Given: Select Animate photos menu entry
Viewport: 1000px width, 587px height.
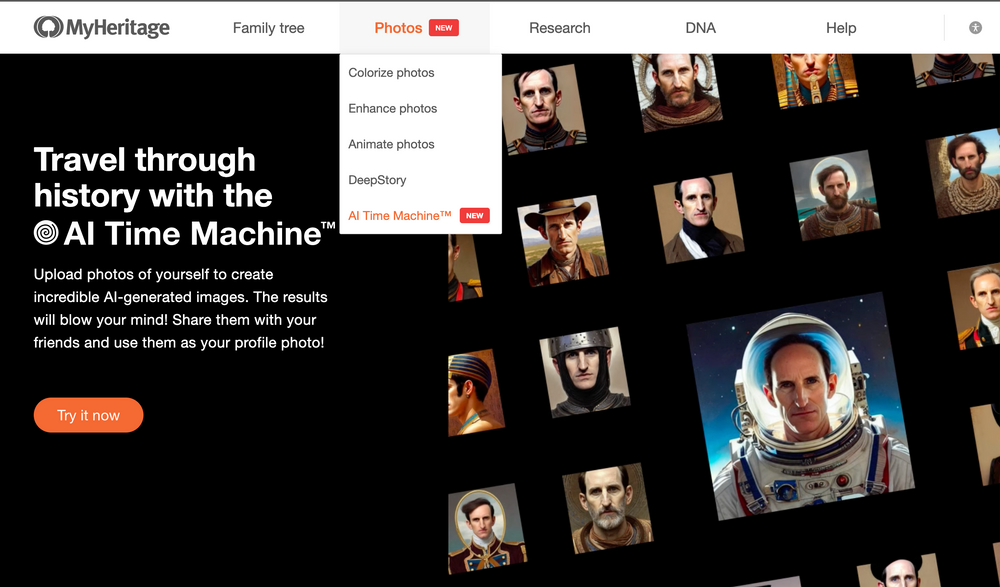Looking at the screenshot, I should (x=391, y=144).
